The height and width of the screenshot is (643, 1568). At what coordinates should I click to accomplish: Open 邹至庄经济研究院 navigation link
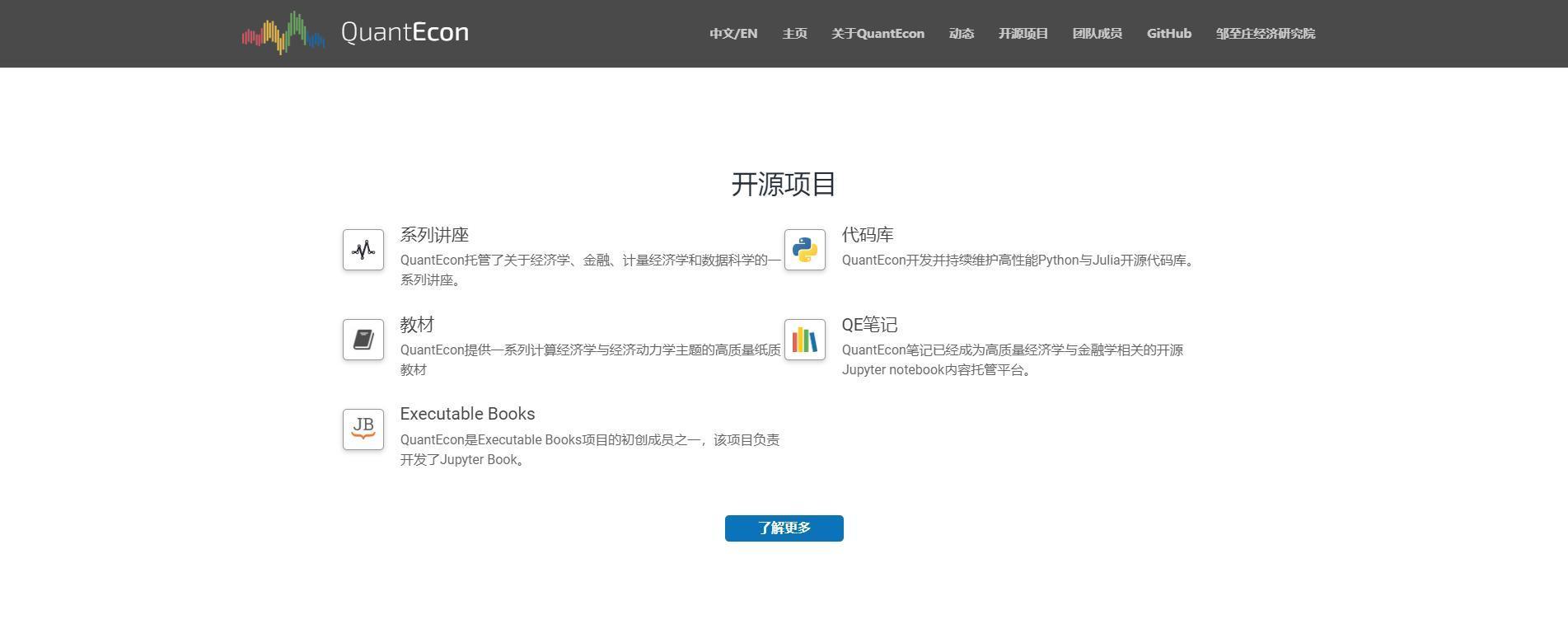pyautogui.click(x=1266, y=34)
